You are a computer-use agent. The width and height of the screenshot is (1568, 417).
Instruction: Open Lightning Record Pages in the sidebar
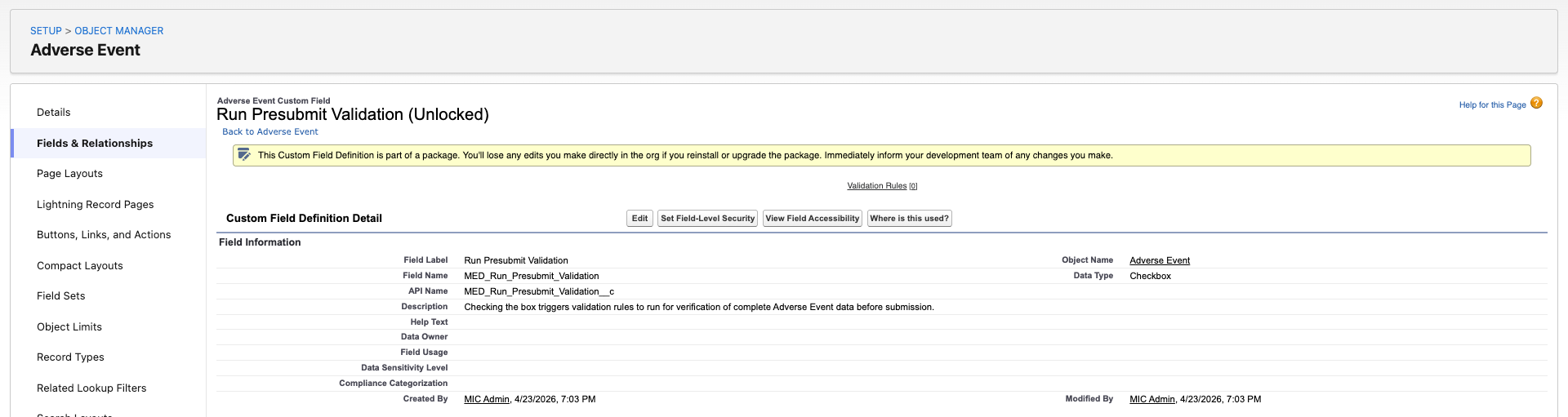[x=96, y=205]
